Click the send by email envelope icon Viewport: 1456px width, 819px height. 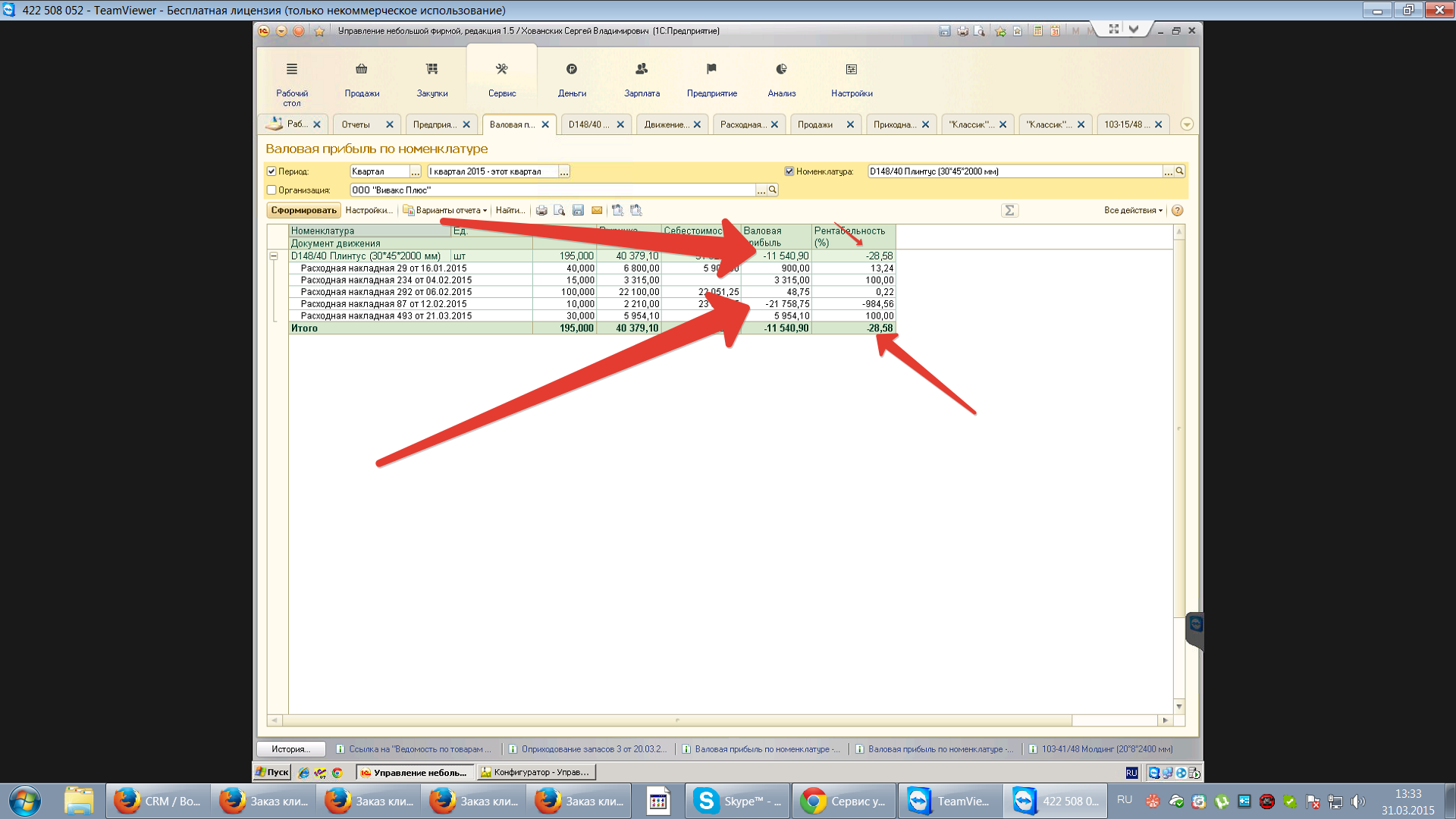click(597, 211)
